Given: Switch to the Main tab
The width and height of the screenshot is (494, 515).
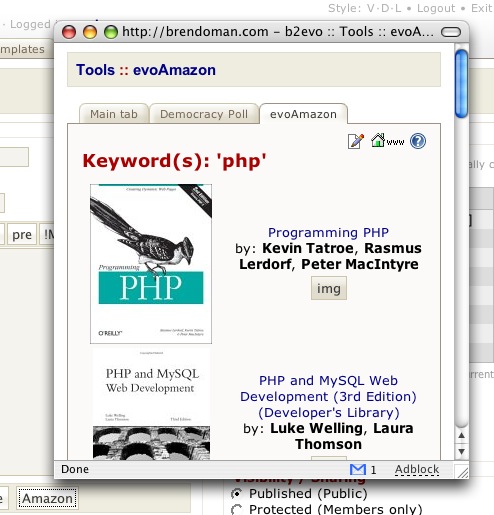Looking at the screenshot, I should click(x=114, y=114).
